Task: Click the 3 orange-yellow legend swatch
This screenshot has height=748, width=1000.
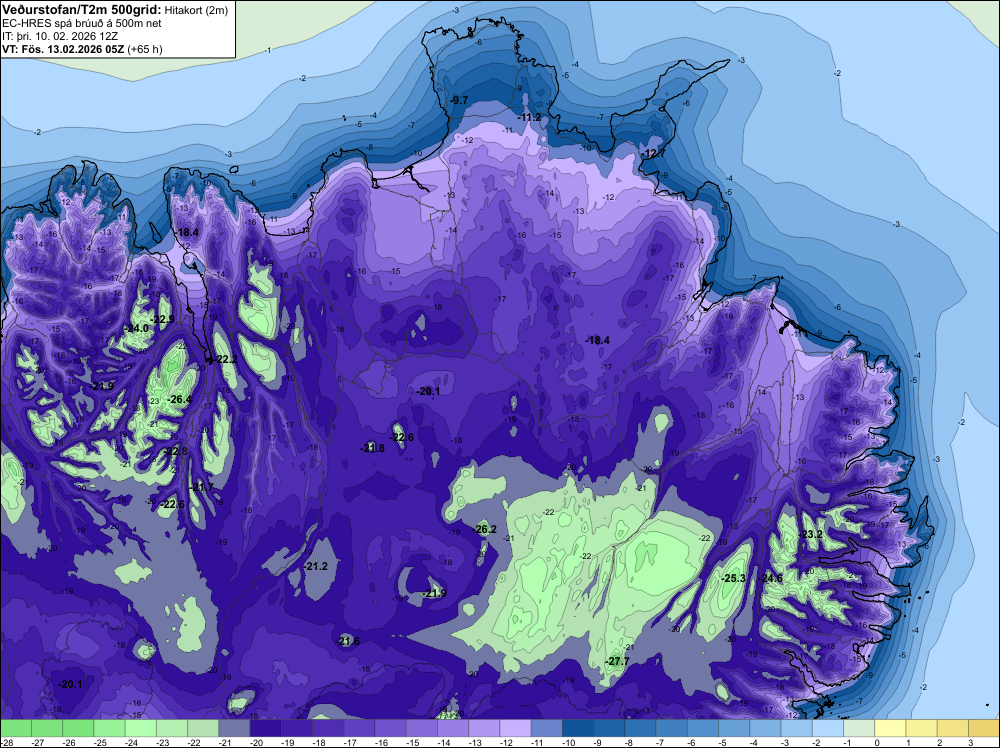Action: pyautogui.click(x=984, y=728)
